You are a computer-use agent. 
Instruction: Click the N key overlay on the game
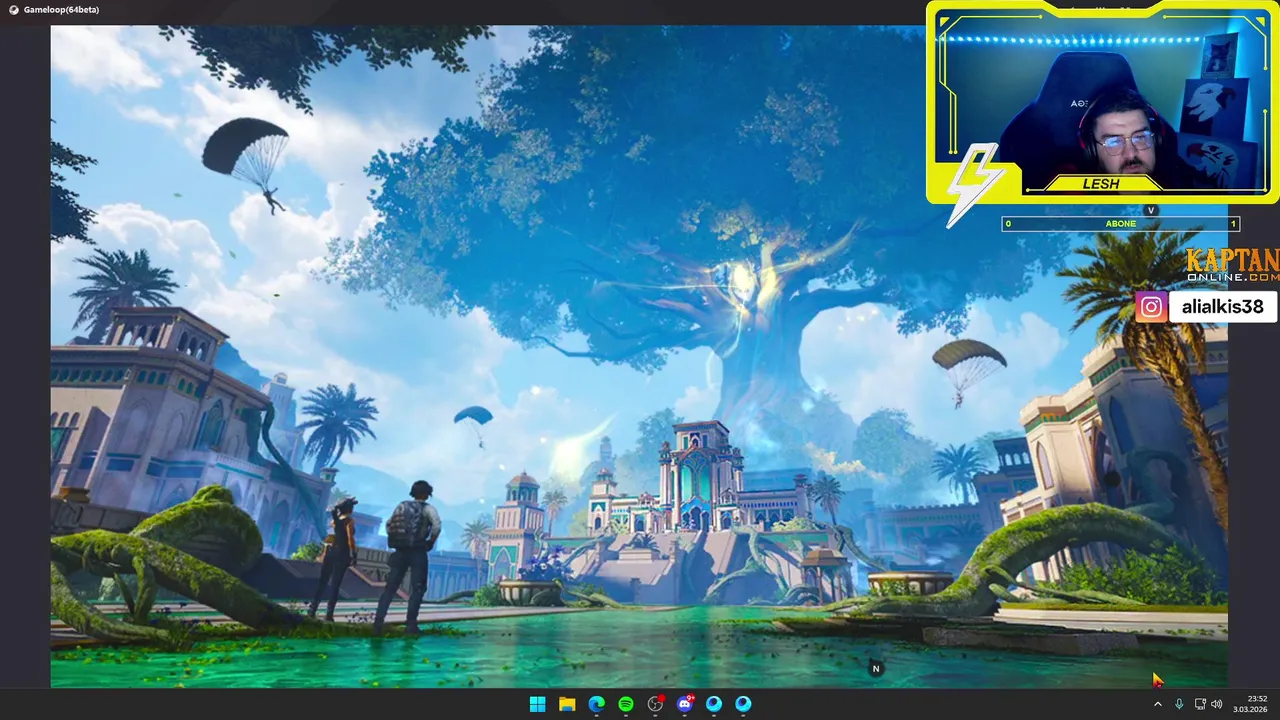pyautogui.click(x=876, y=669)
